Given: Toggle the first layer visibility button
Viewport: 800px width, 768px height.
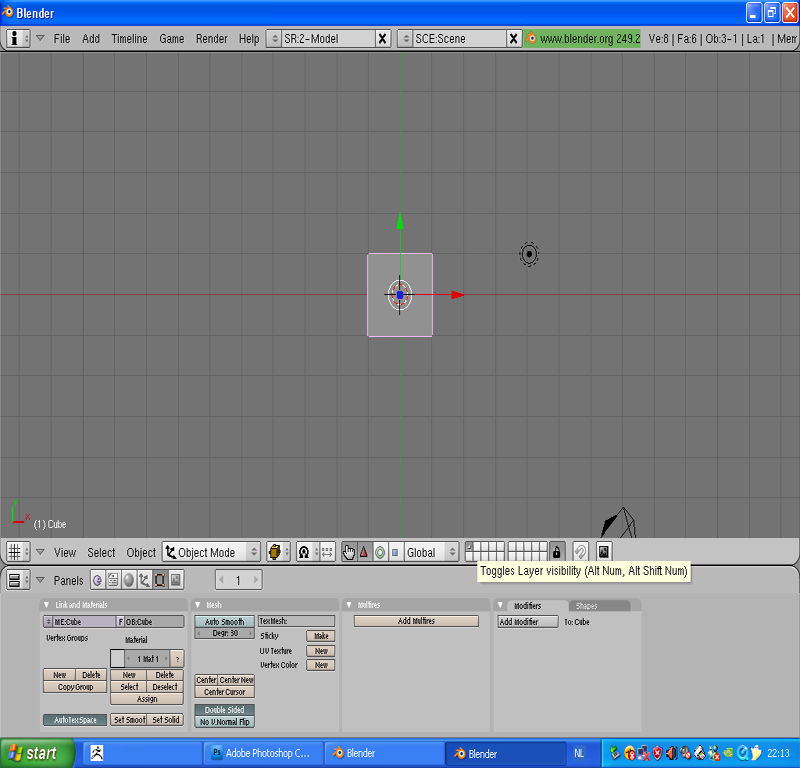Looking at the screenshot, I should click(x=469, y=547).
